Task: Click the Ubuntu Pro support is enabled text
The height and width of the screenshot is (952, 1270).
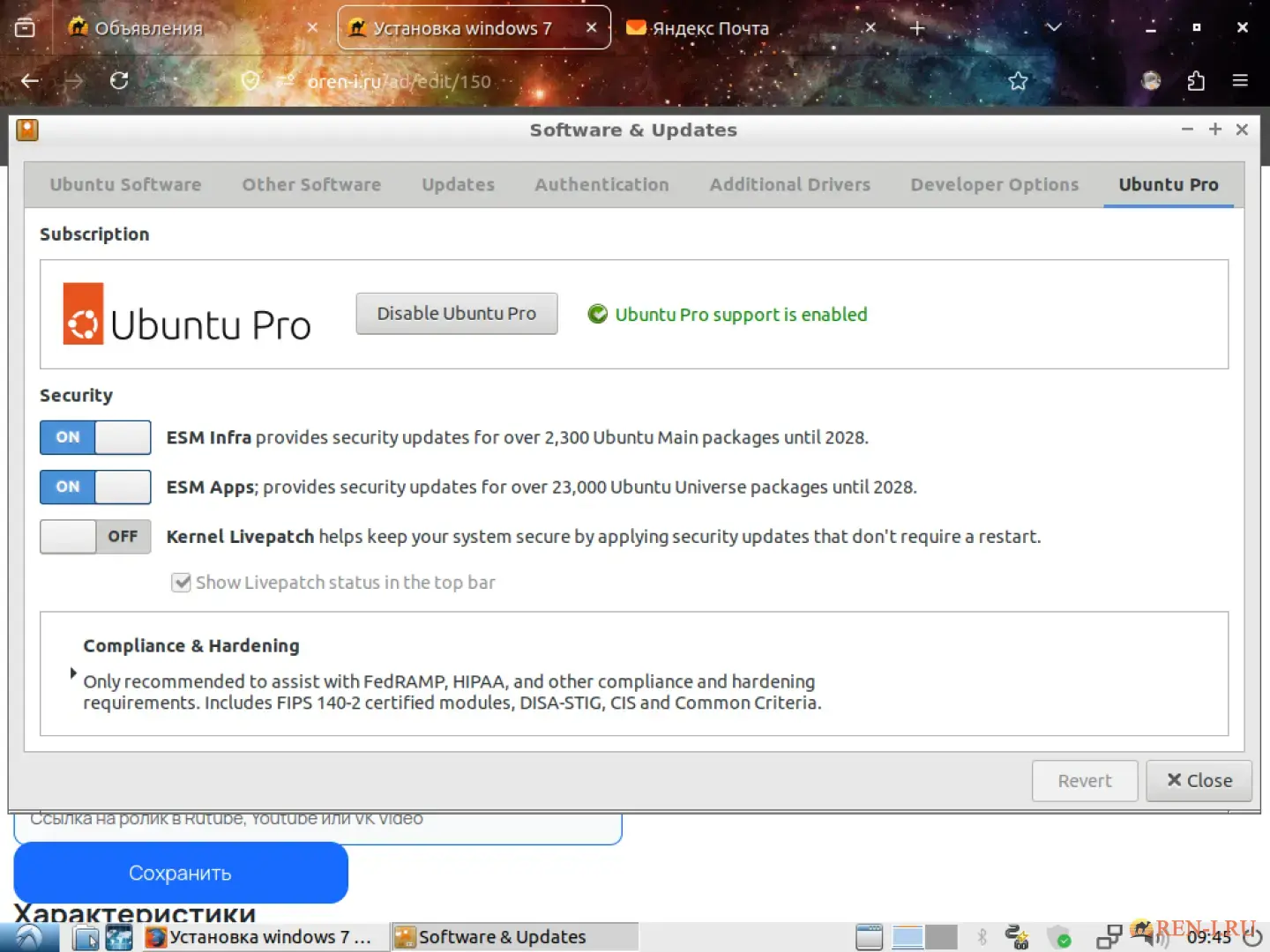Action: click(741, 315)
